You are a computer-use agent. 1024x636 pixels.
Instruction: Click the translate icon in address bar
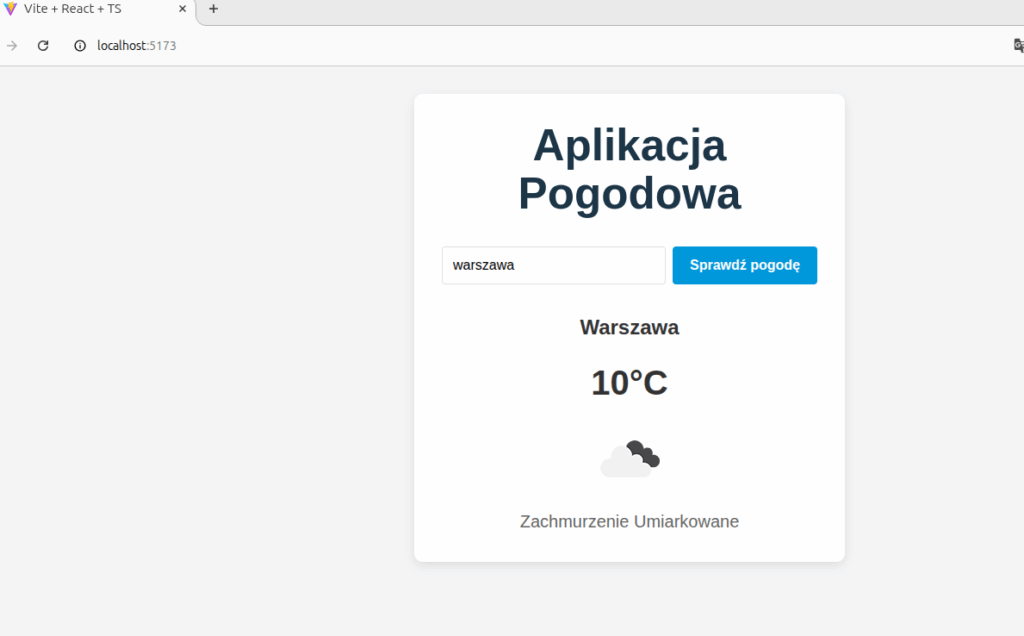tap(1018, 46)
